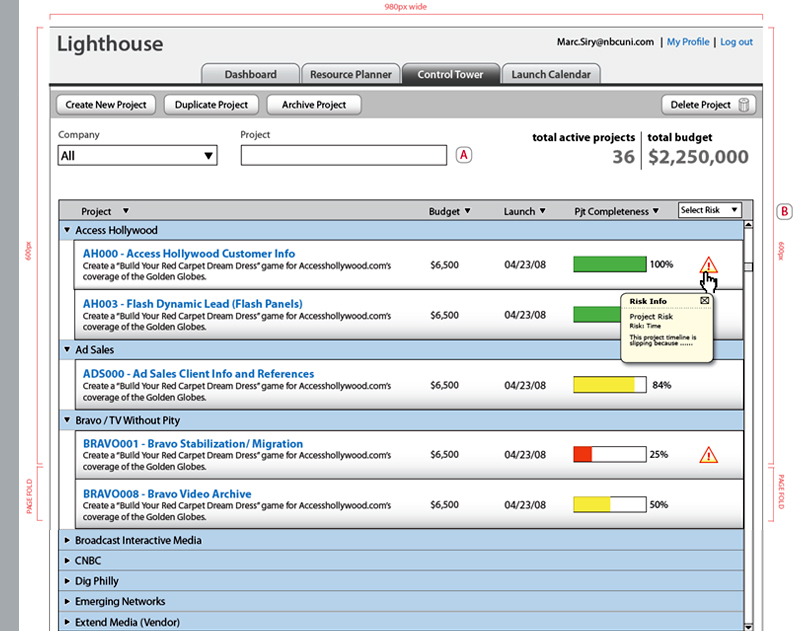
Task: Click the red A annotation marker
Action: tap(464, 155)
